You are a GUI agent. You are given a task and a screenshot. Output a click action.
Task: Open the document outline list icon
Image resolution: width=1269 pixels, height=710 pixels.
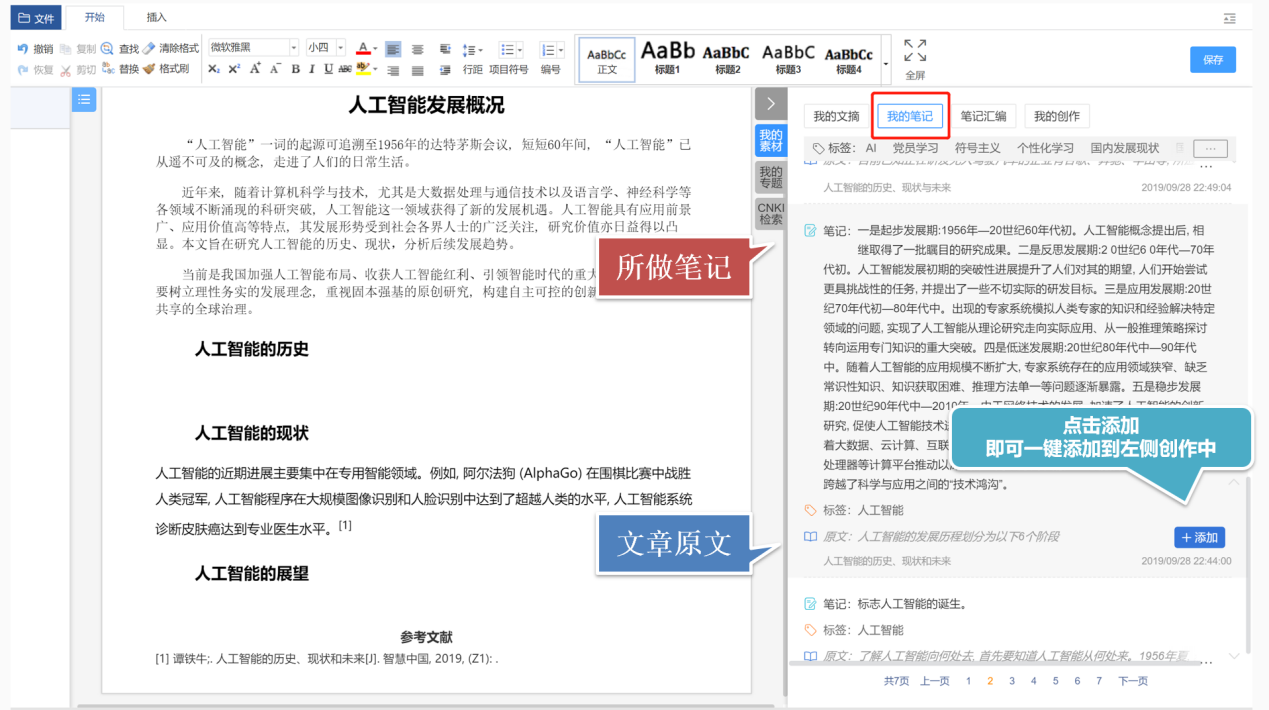tap(84, 99)
